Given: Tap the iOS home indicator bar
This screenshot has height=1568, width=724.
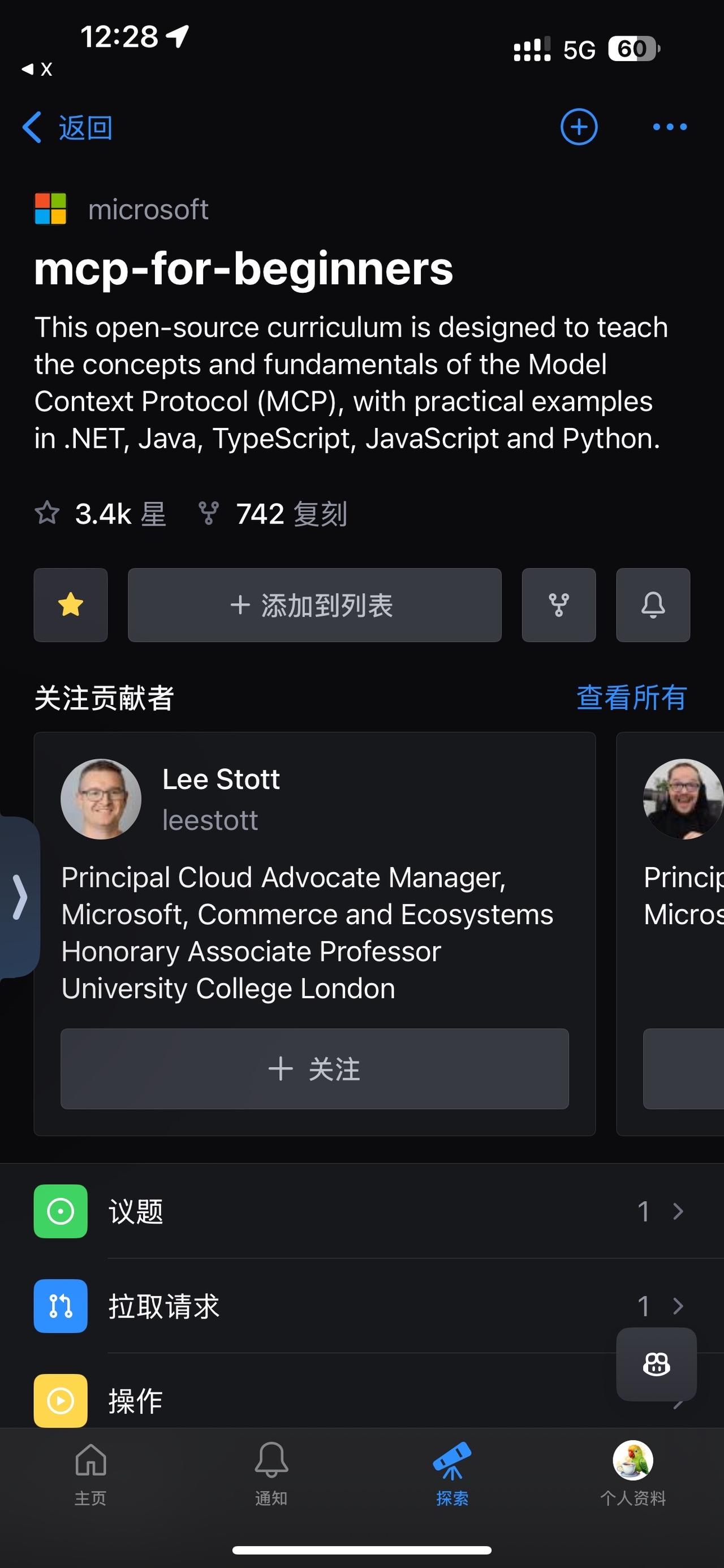Looking at the screenshot, I should 361,1550.
